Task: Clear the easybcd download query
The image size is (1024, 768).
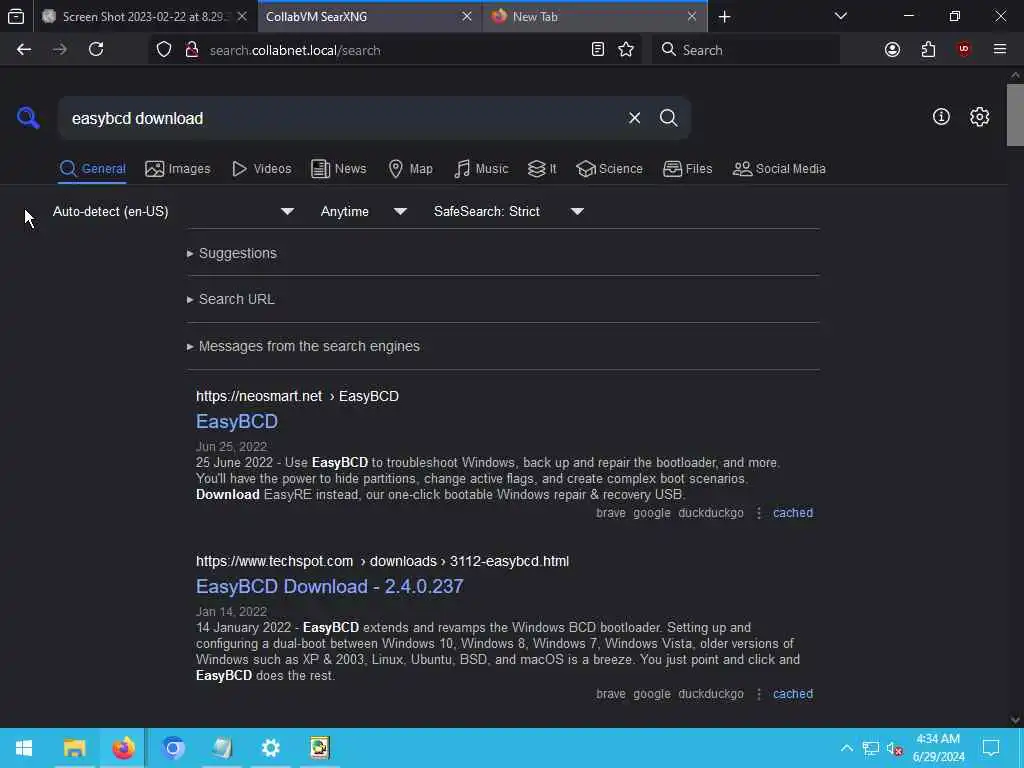Action: click(x=634, y=118)
